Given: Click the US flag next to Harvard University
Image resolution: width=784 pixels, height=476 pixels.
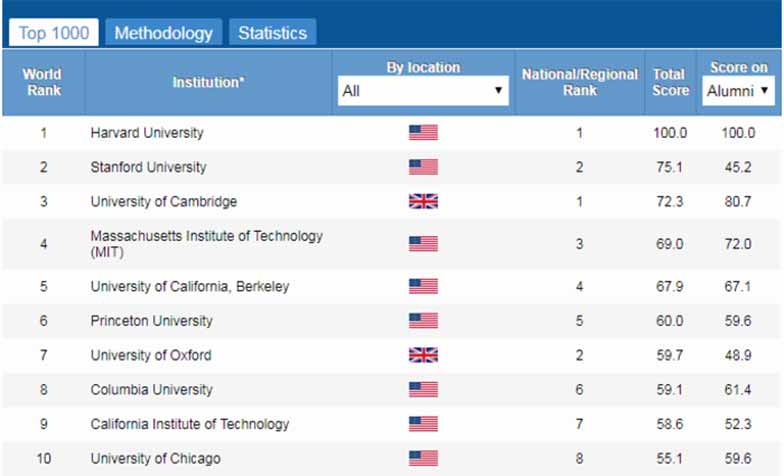Looking at the screenshot, I should (423, 132).
